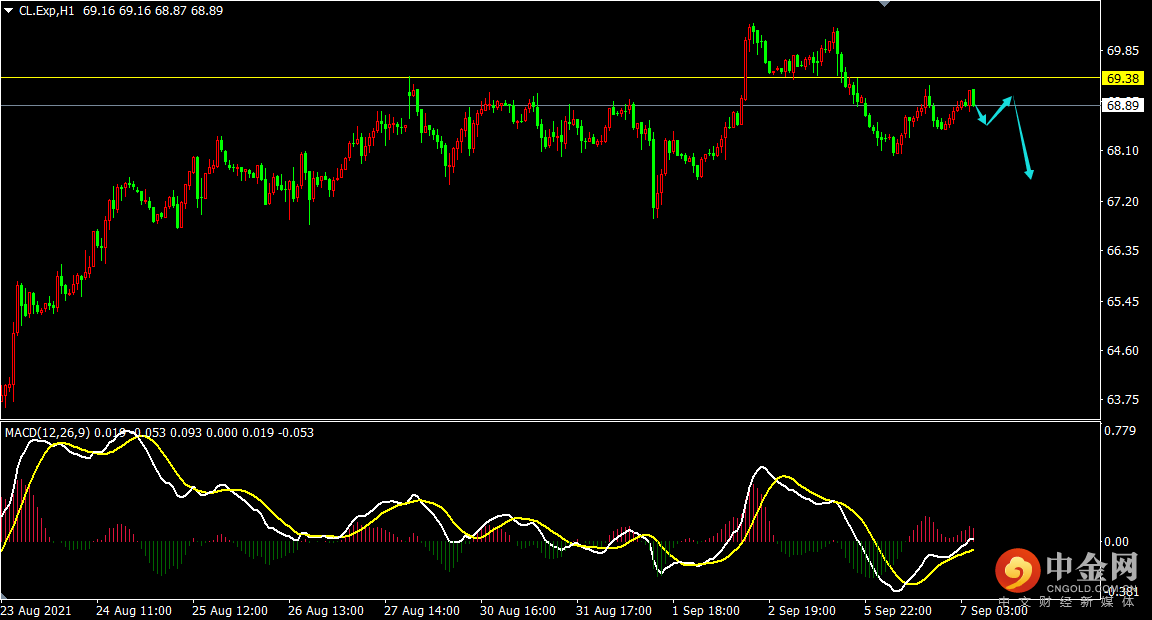Click the 65.45 price axis value
The image size is (1152, 620).
(1123, 301)
